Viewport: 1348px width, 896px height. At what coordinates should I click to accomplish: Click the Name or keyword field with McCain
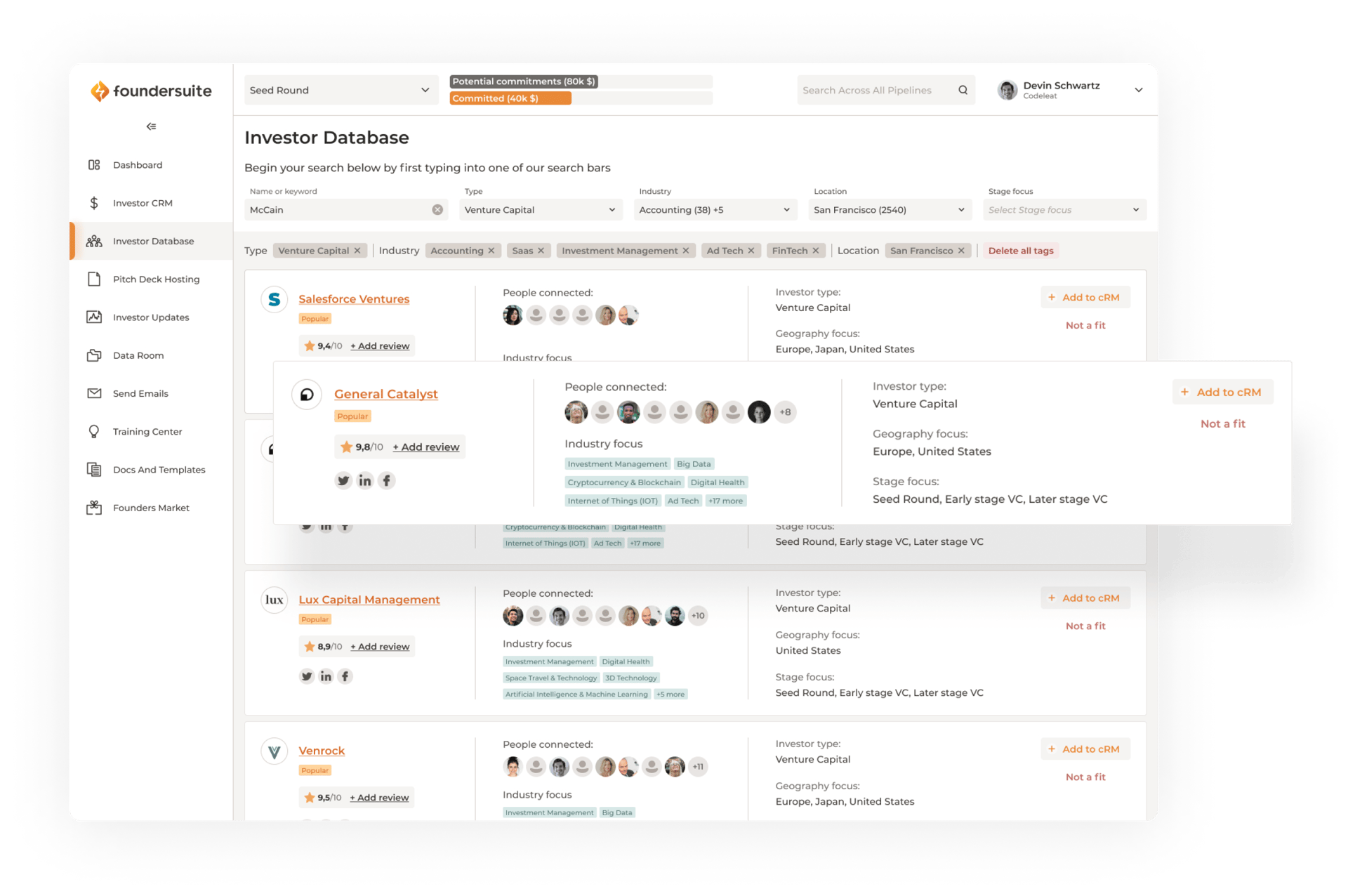[345, 210]
